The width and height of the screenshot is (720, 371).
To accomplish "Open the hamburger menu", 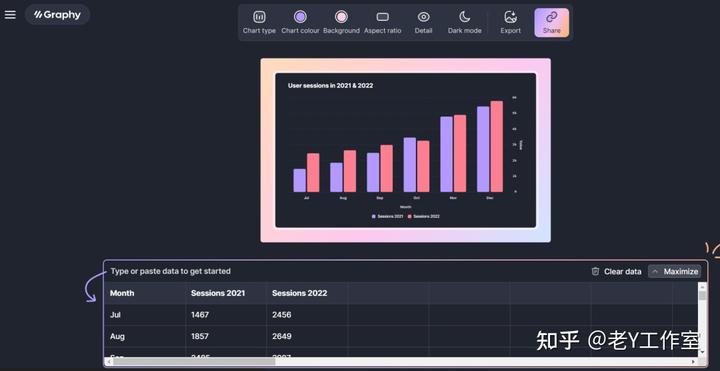I will coord(10,15).
